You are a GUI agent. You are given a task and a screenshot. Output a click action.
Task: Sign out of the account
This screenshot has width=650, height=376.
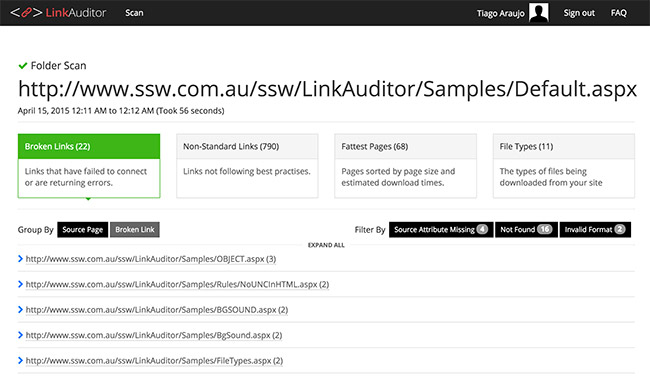tap(579, 13)
